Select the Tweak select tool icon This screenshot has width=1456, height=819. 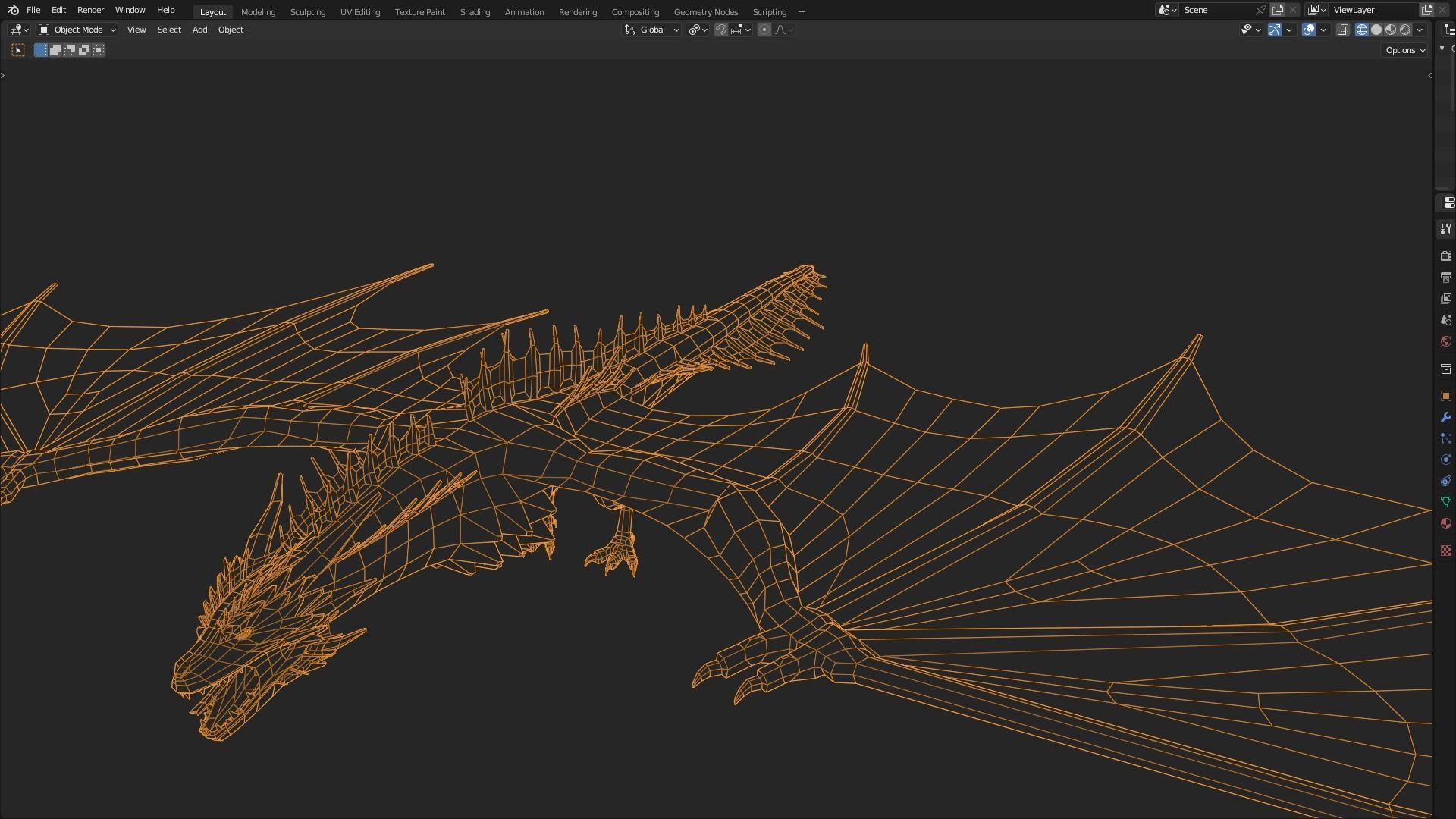click(x=18, y=50)
